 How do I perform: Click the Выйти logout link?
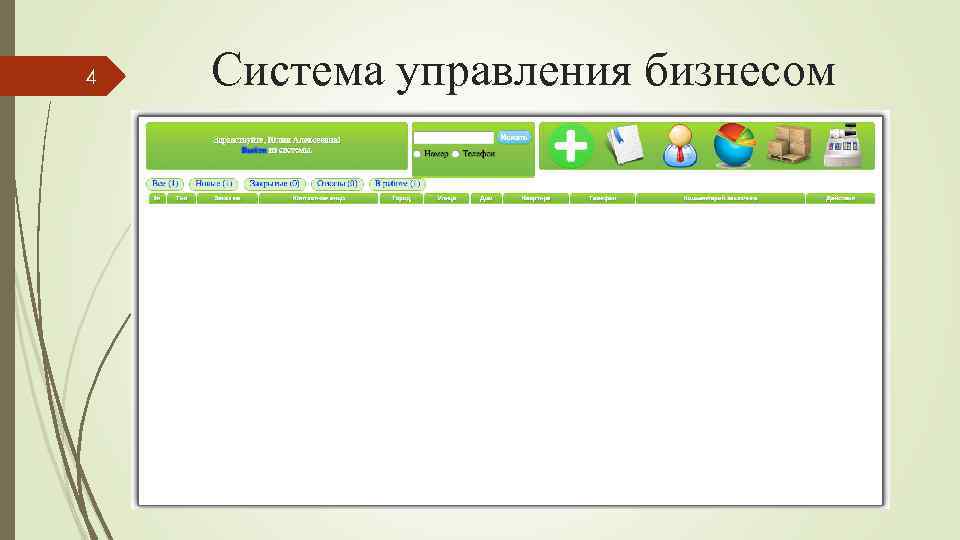(x=253, y=150)
